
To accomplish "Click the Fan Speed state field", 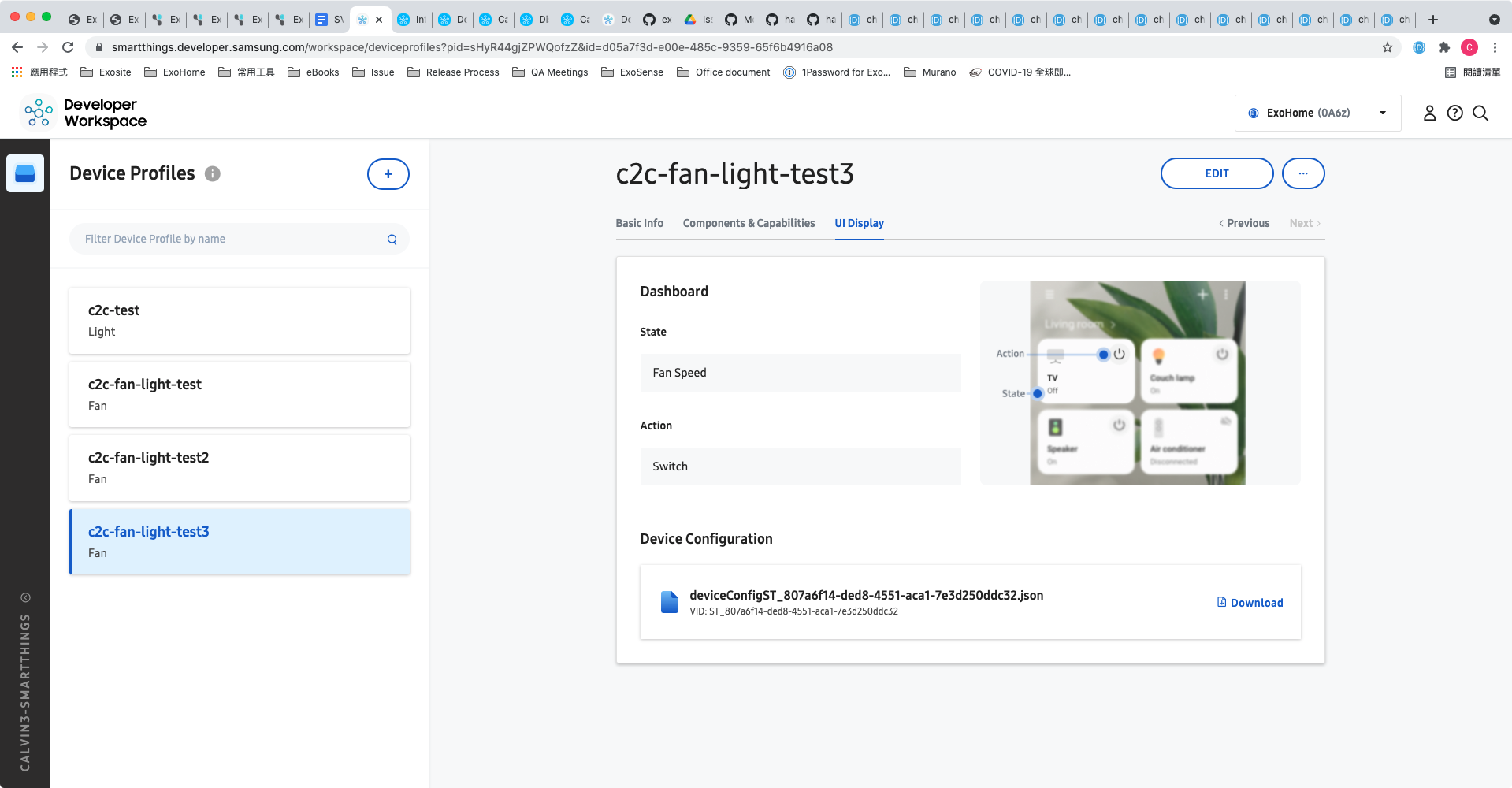I will tap(801, 373).
